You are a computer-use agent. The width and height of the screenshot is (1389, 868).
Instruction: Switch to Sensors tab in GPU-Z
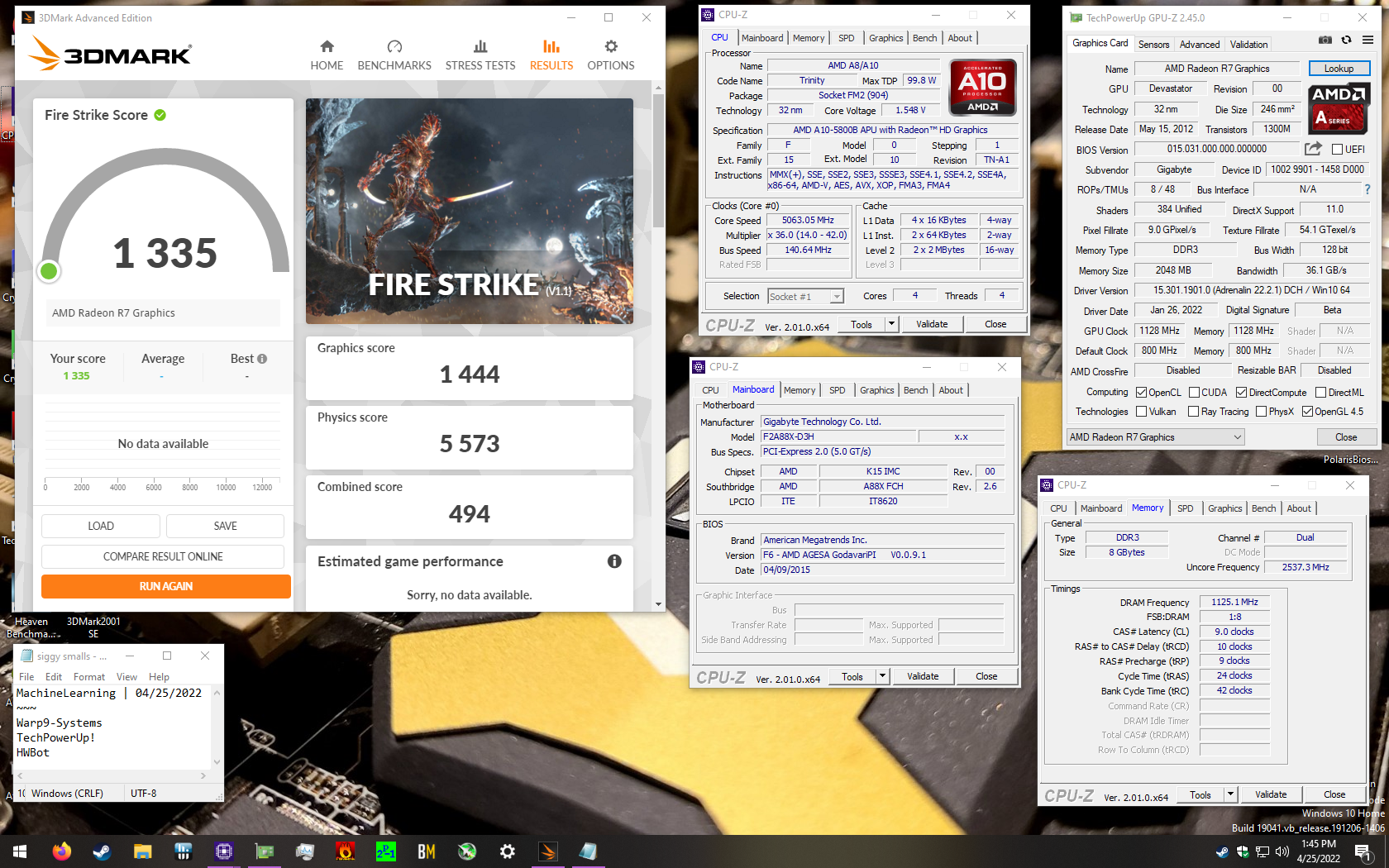click(x=1153, y=45)
